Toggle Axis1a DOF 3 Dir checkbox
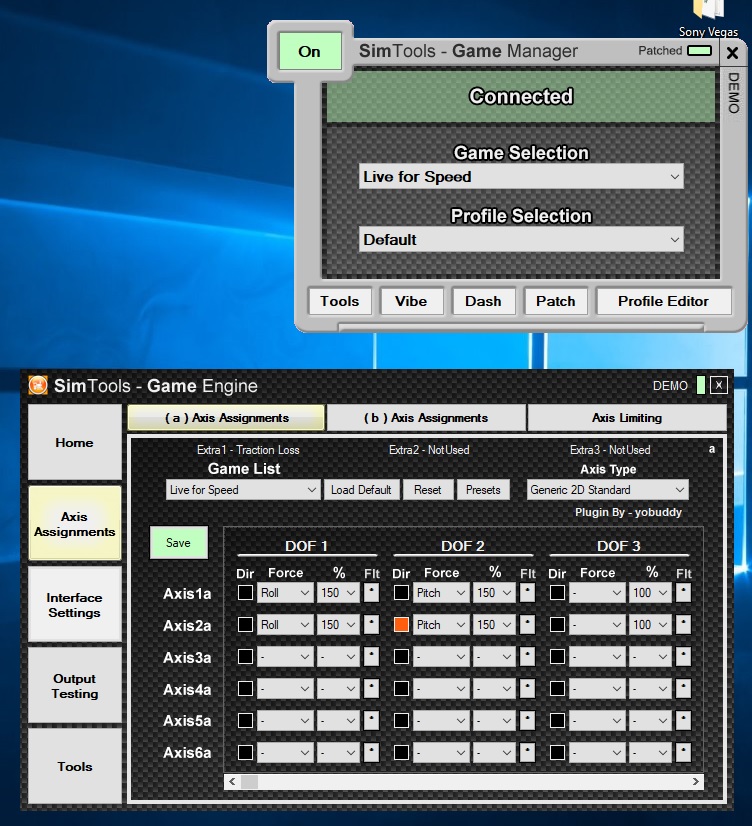The image size is (752, 826). coord(557,593)
